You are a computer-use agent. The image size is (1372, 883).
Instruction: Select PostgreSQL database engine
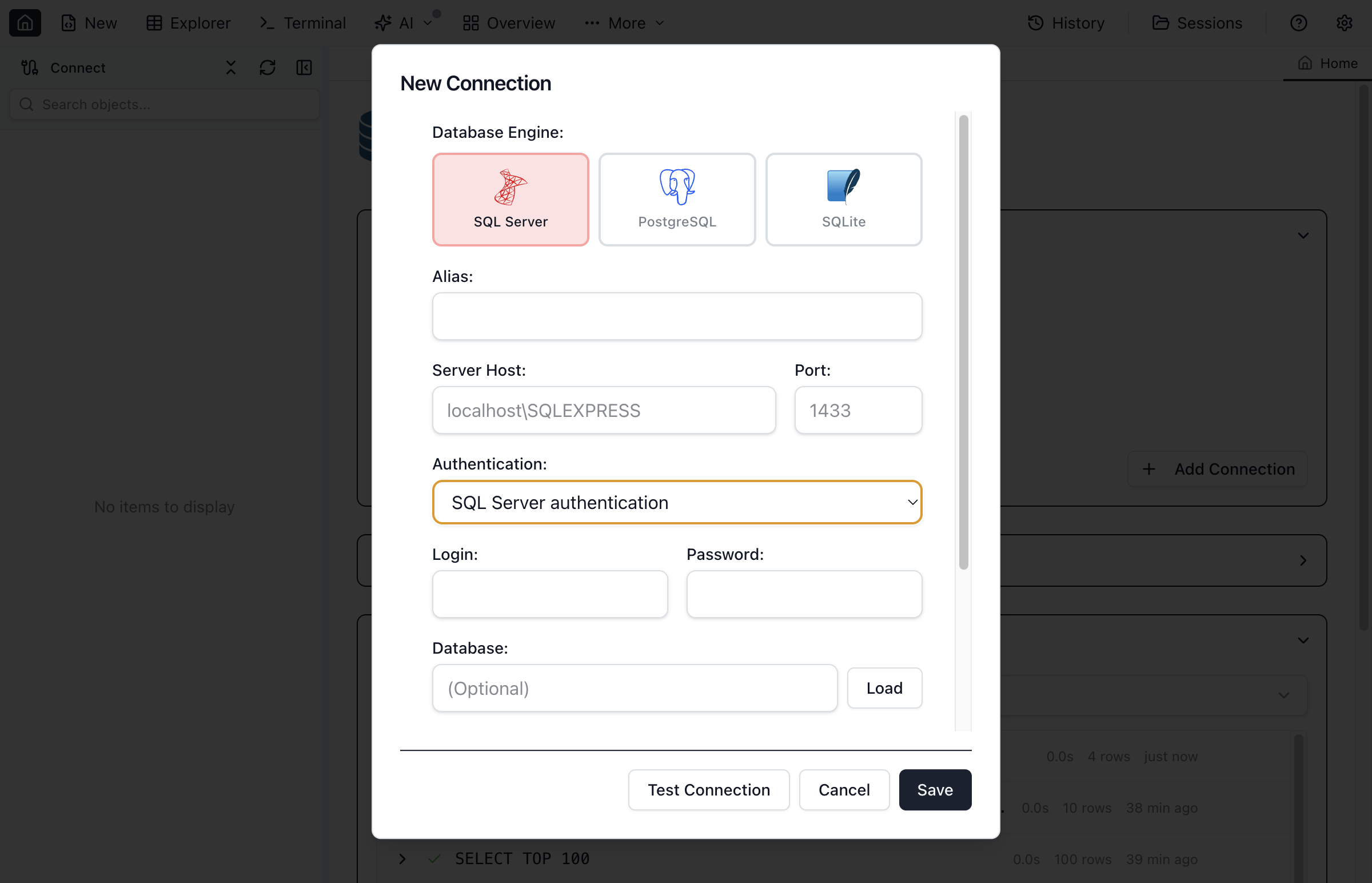(x=677, y=199)
